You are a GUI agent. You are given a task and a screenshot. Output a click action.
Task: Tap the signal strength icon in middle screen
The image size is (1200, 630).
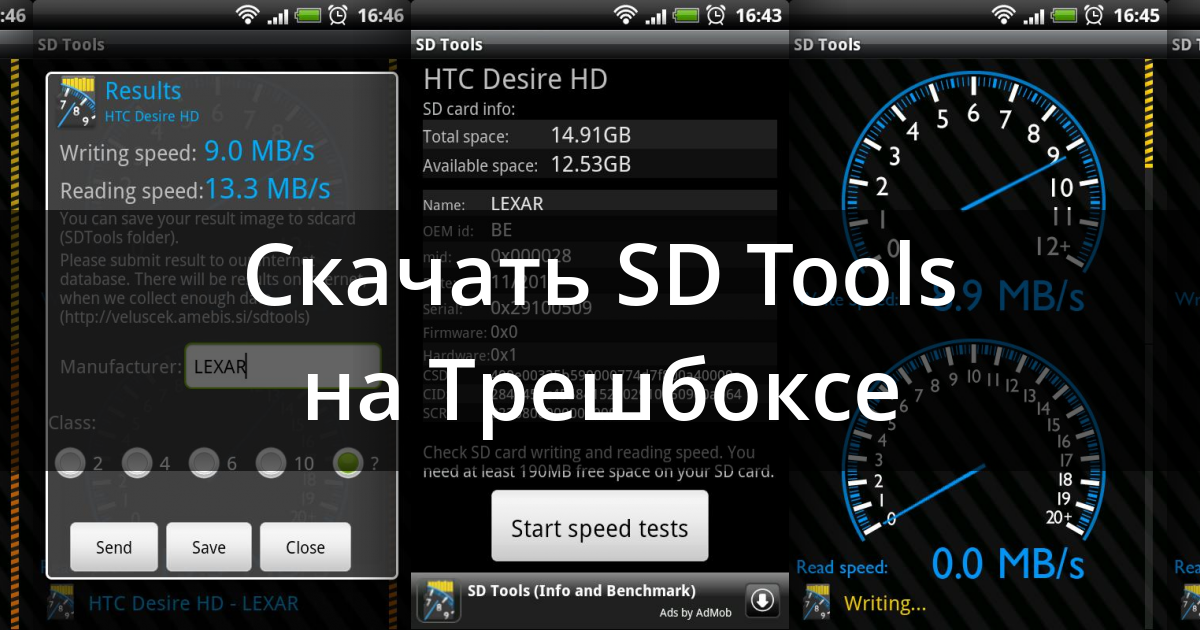656,16
